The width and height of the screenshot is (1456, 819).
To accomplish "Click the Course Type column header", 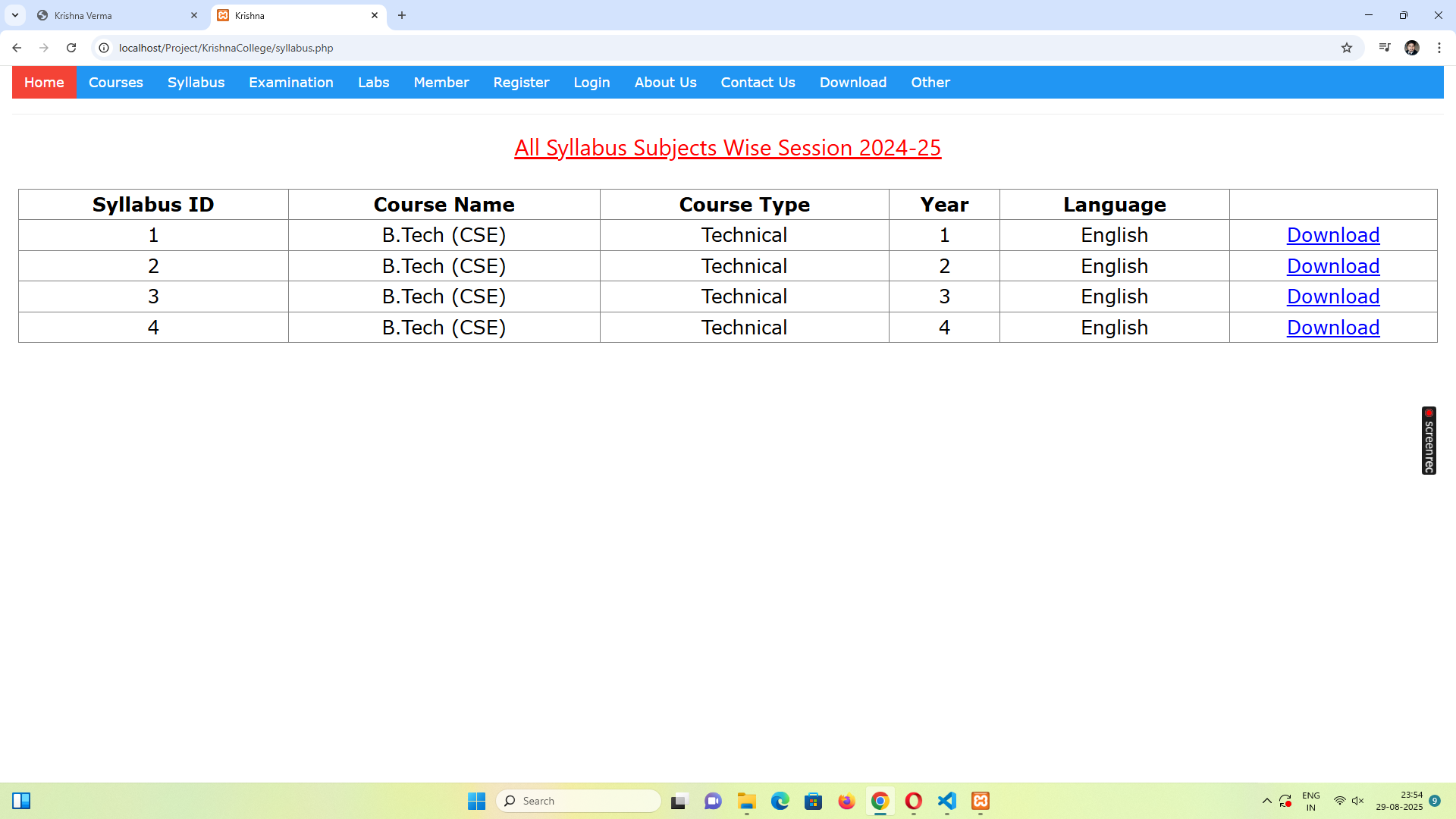I will coord(745,205).
